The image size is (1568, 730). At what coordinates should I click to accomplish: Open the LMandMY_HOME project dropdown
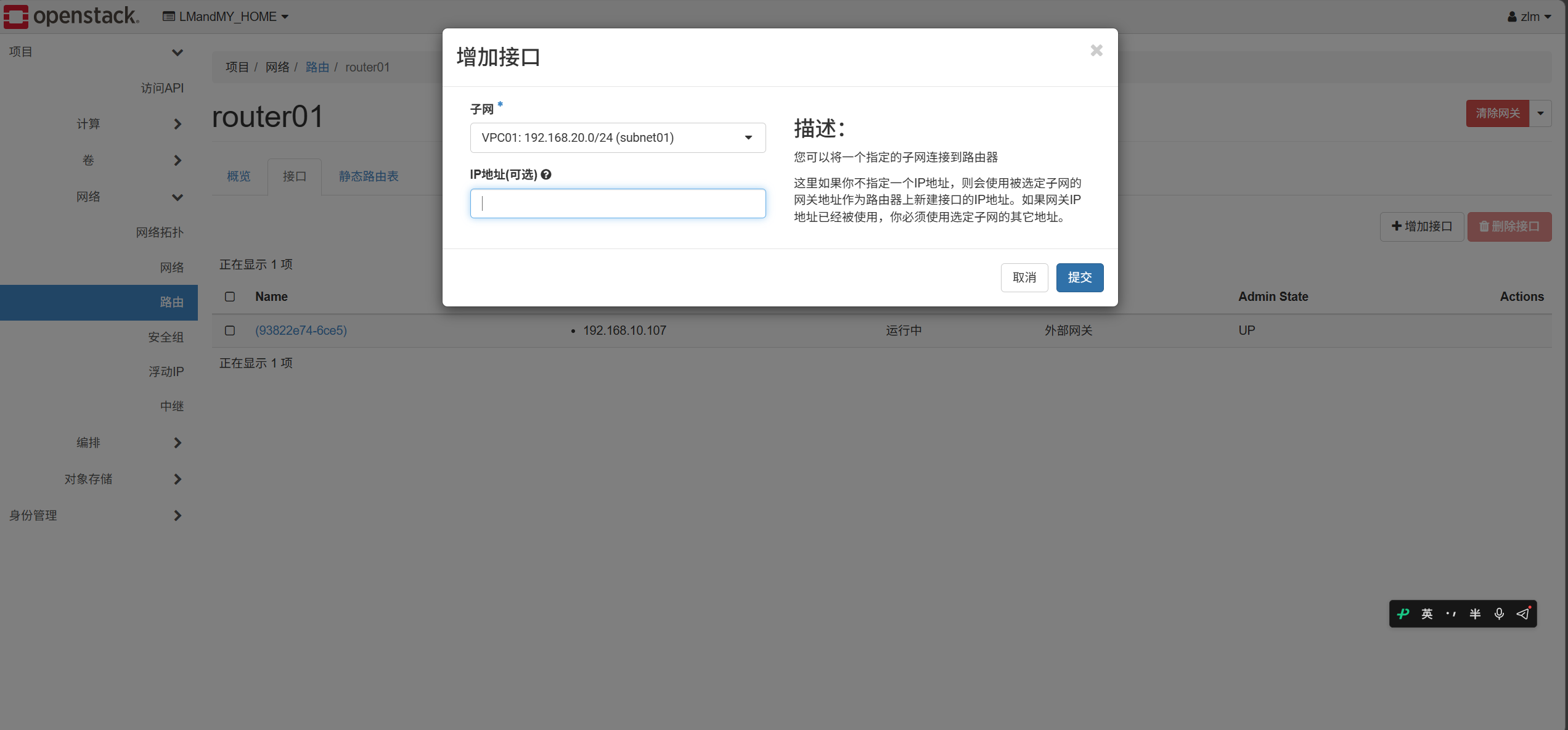226,17
